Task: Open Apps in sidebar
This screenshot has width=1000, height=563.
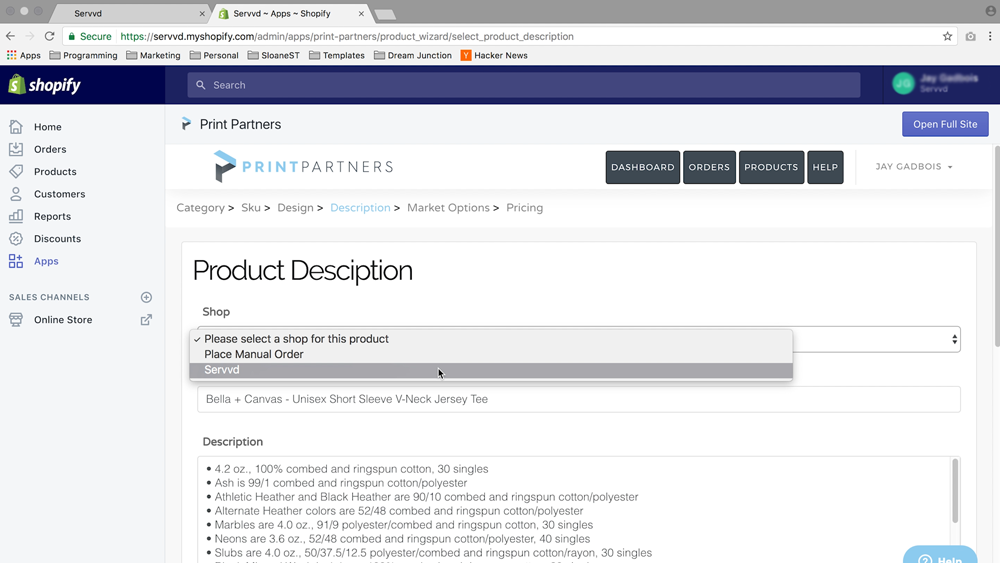Action: [x=46, y=261]
